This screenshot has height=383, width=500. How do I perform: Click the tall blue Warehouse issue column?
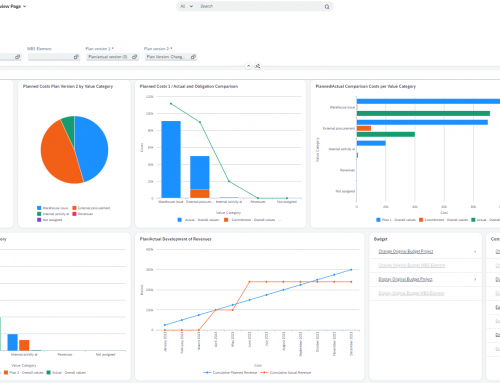pyautogui.click(x=171, y=159)
